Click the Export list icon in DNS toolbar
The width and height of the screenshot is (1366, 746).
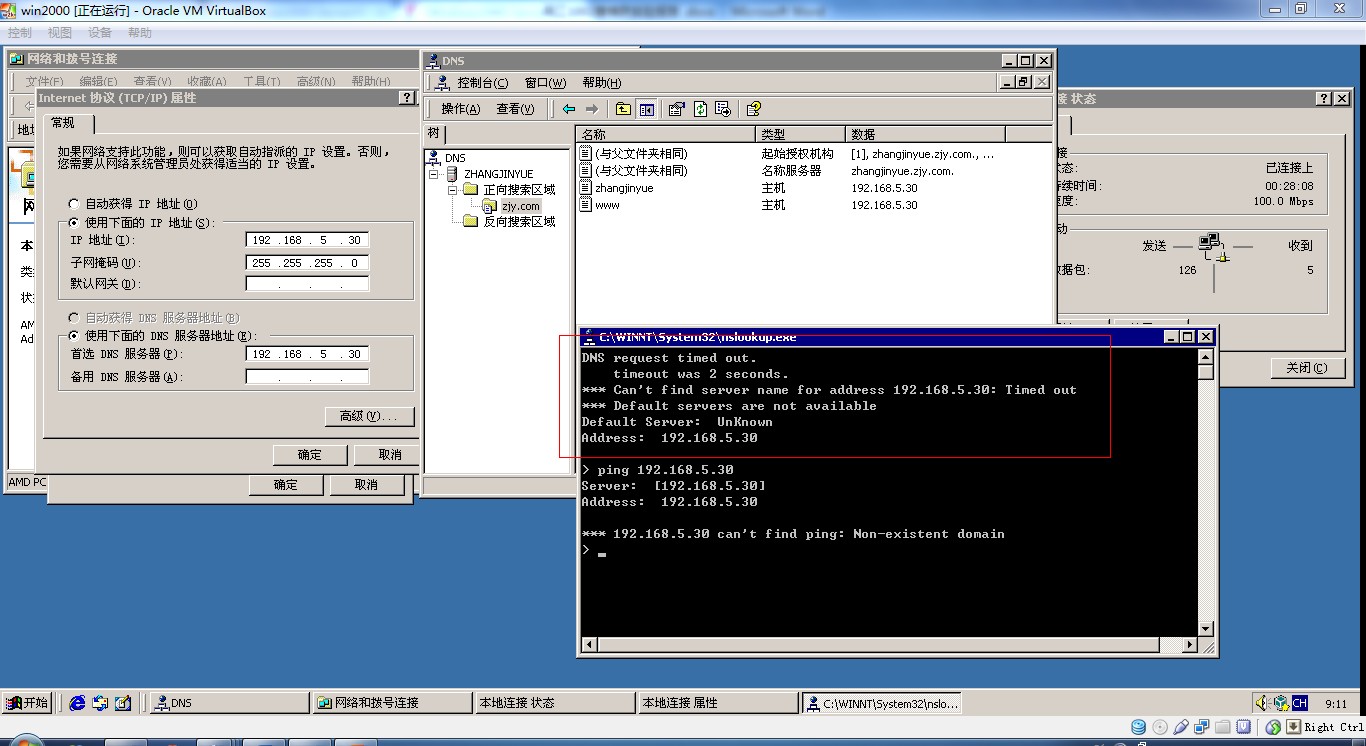(723, 109)
